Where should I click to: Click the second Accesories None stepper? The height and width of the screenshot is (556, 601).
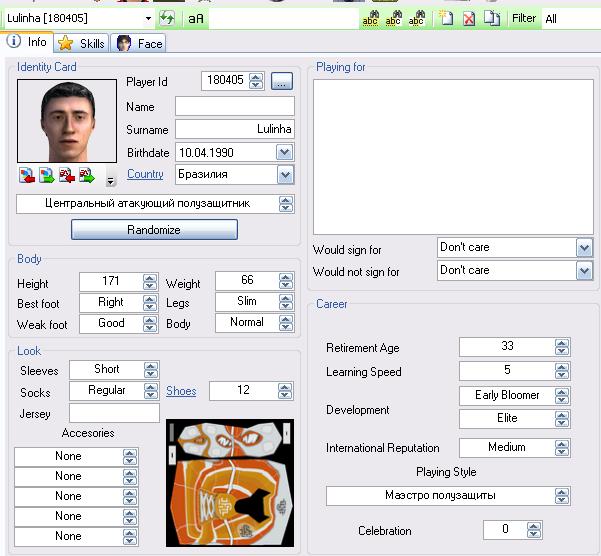click(x=130, y=477)
